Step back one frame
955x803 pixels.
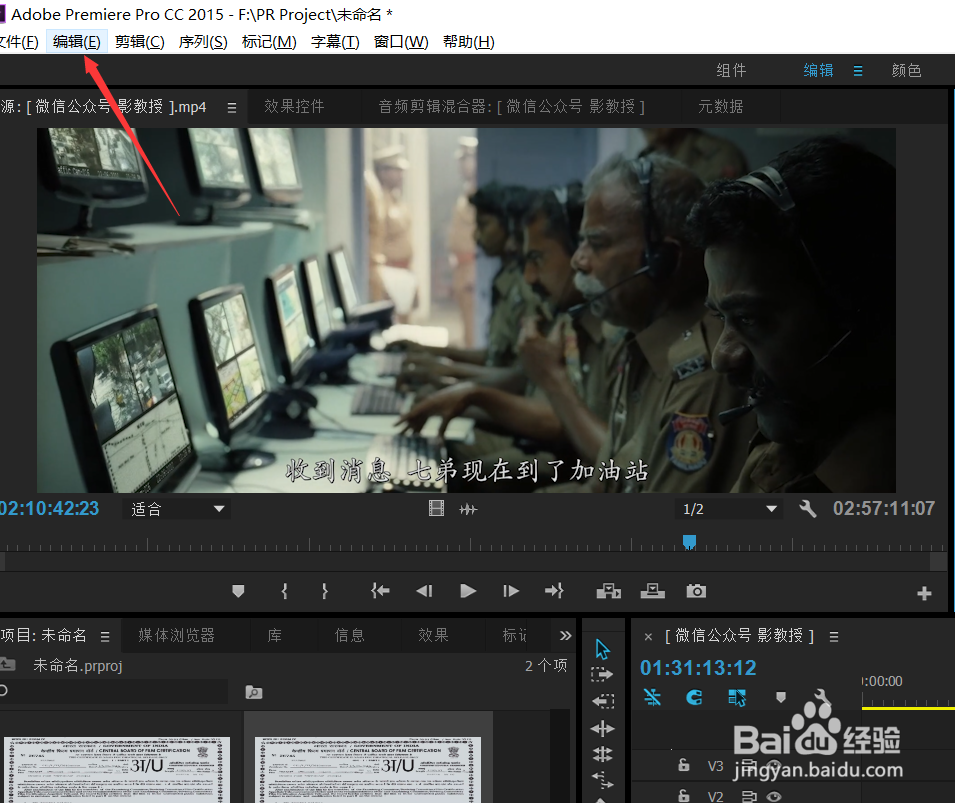tap(424, 591)
